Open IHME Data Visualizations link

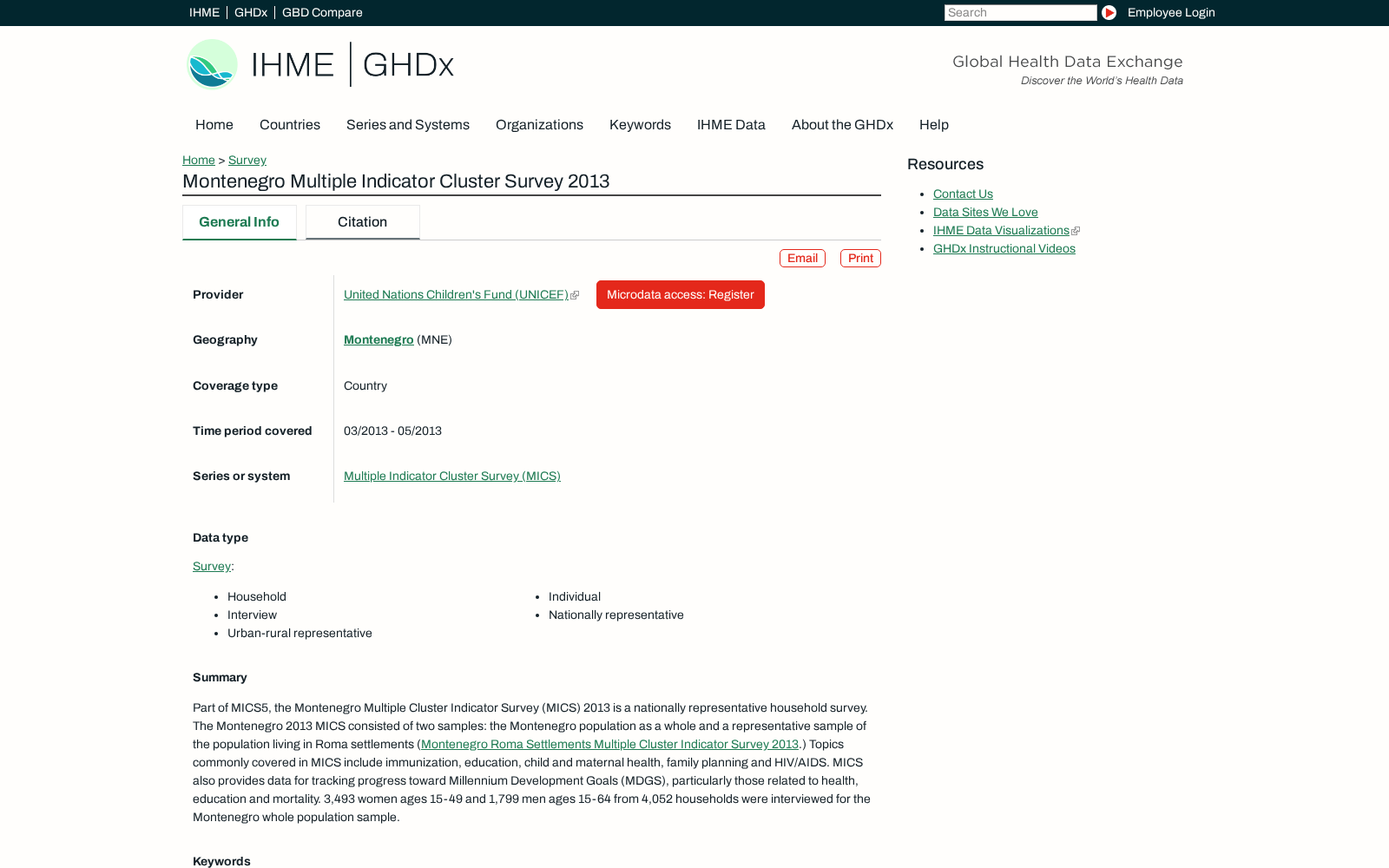(1001, 230)
